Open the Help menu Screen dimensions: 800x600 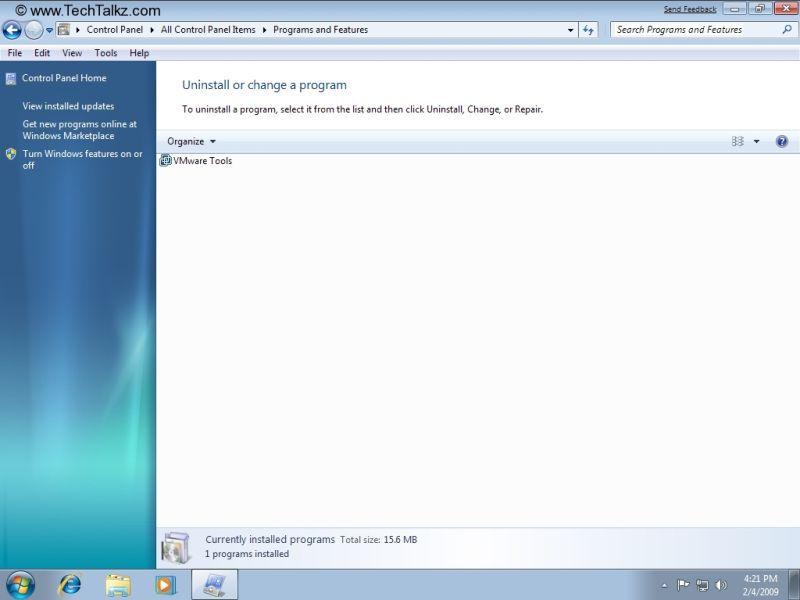pos(138,52)
